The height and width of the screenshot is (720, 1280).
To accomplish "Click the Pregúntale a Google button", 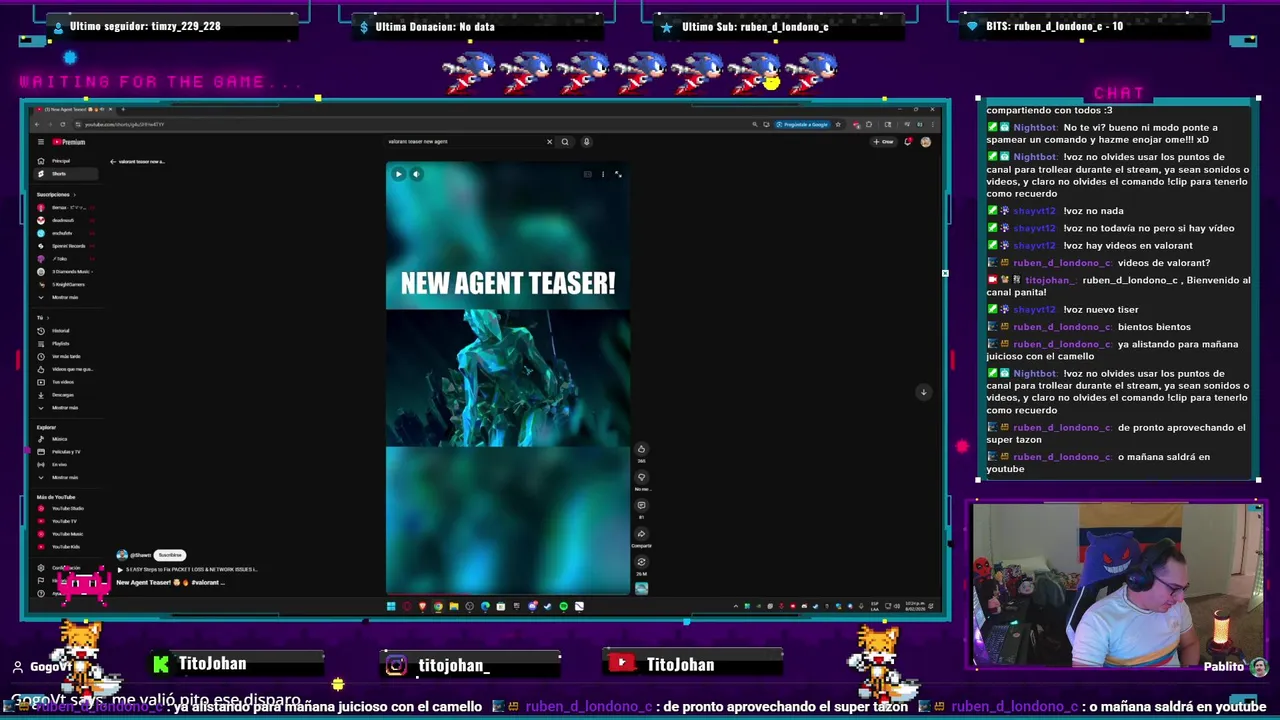I will coord(803,125).
